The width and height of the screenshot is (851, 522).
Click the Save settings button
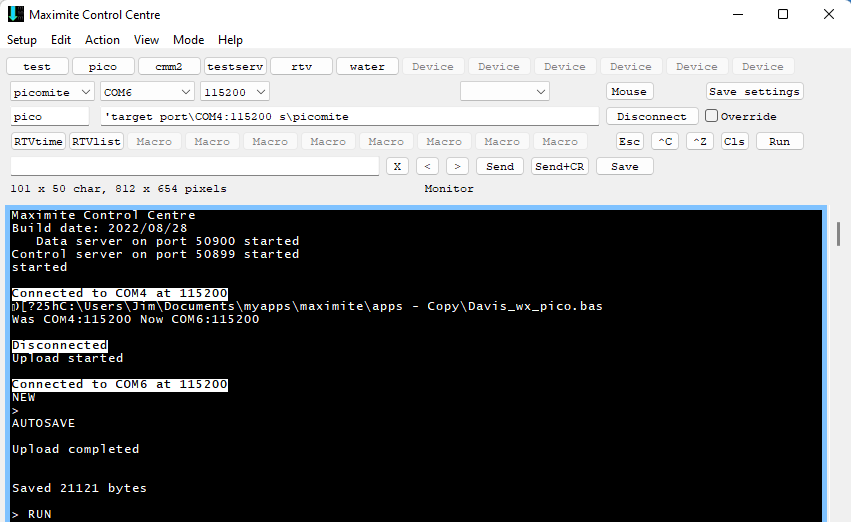point(754,92)
